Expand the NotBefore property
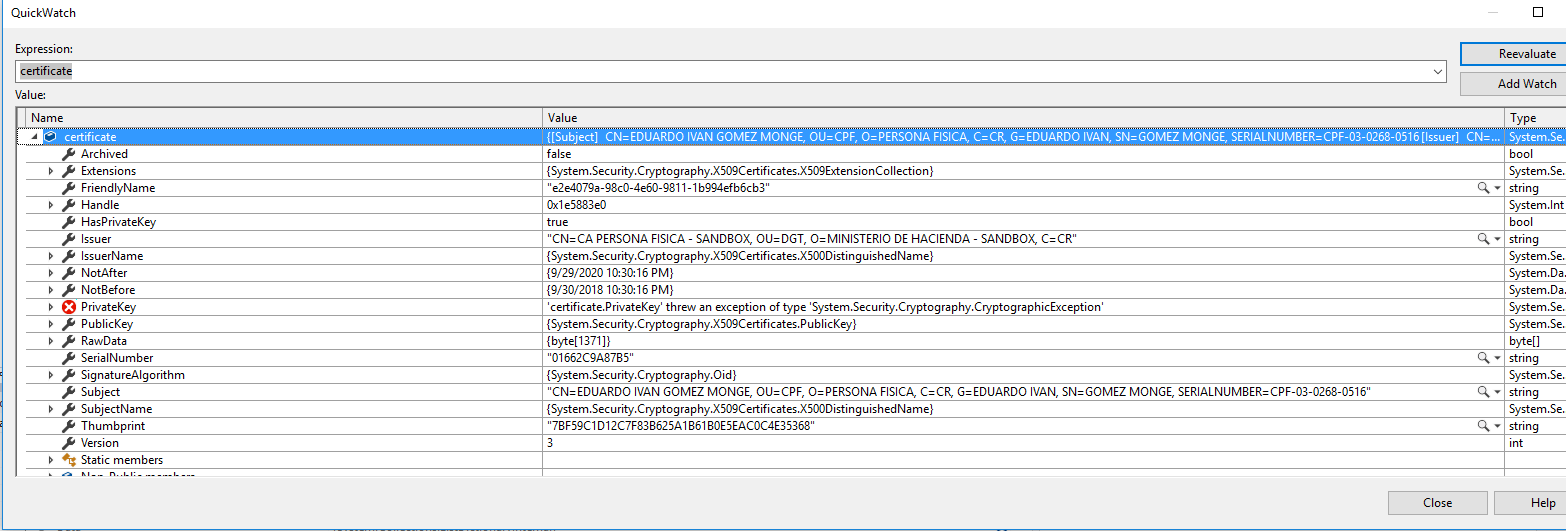The image size is (1566, 531). point(51,290)
